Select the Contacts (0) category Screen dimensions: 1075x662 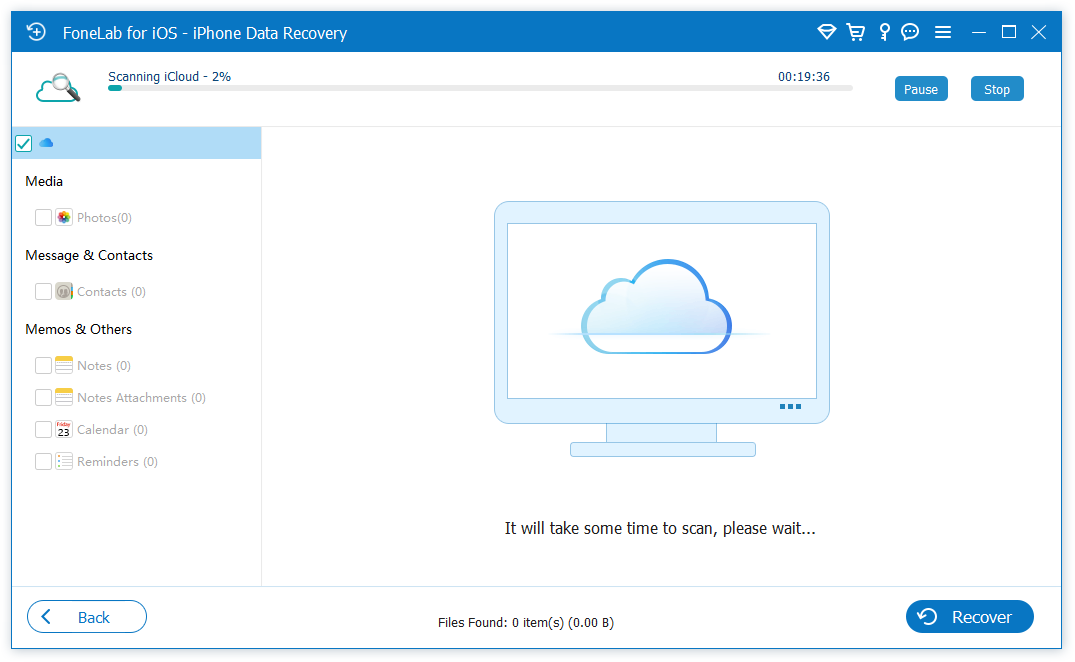tap(111, 291)
